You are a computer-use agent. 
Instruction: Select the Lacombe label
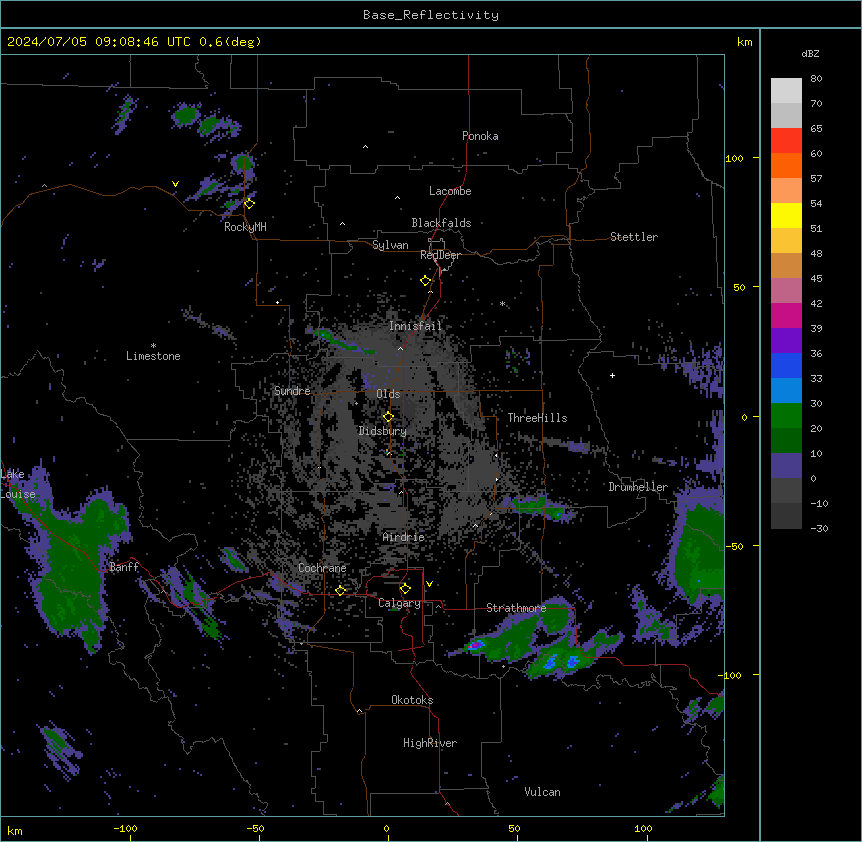(450, 191)
